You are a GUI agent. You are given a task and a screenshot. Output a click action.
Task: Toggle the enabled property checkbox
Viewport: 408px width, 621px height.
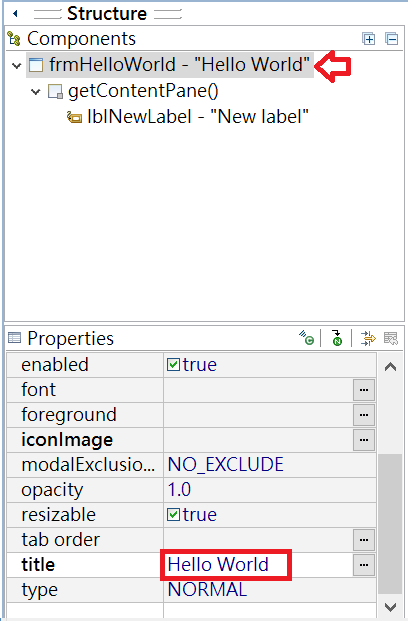coord(173,364)
